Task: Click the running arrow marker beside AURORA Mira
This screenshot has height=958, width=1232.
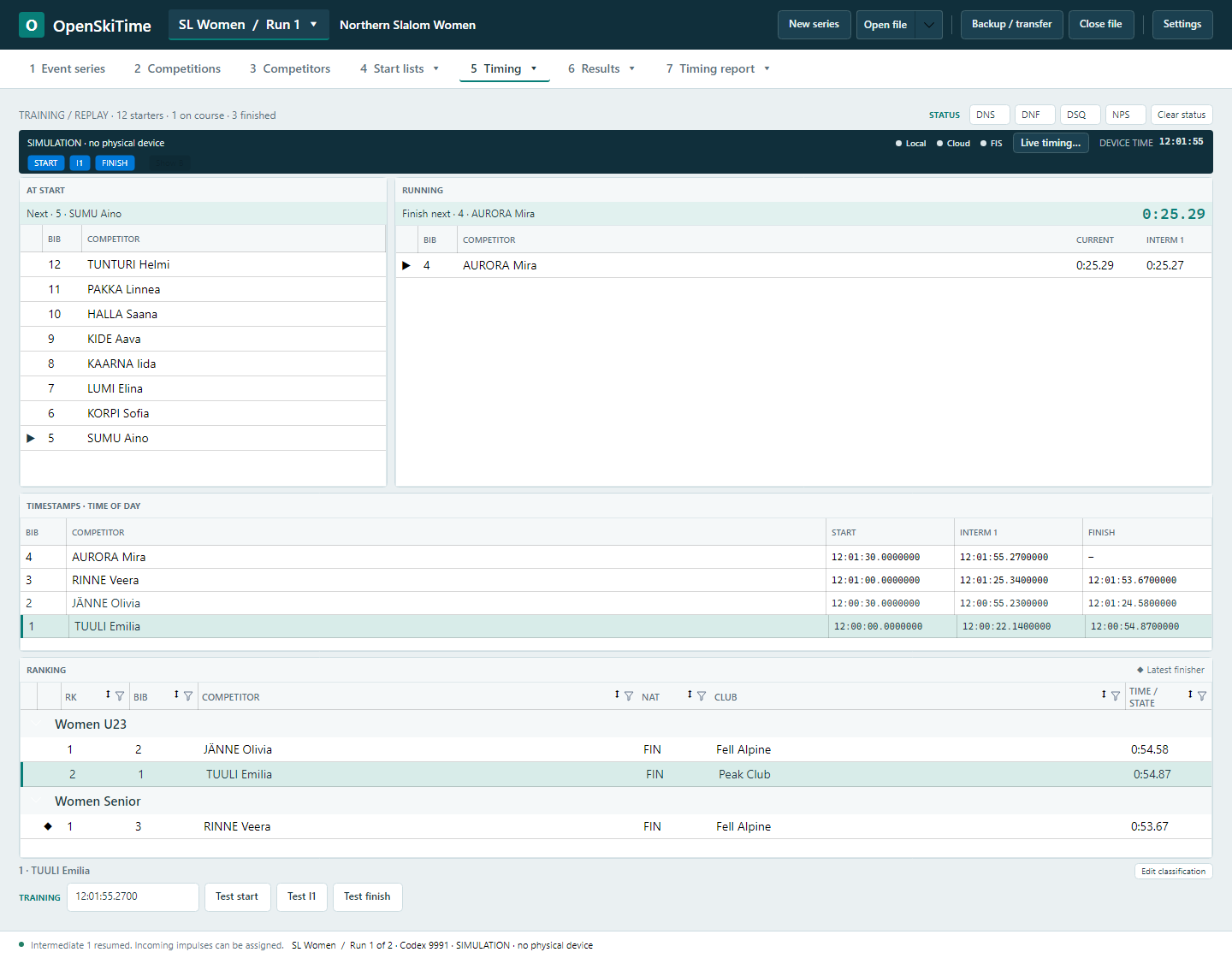Action: [x=406, y=265]
